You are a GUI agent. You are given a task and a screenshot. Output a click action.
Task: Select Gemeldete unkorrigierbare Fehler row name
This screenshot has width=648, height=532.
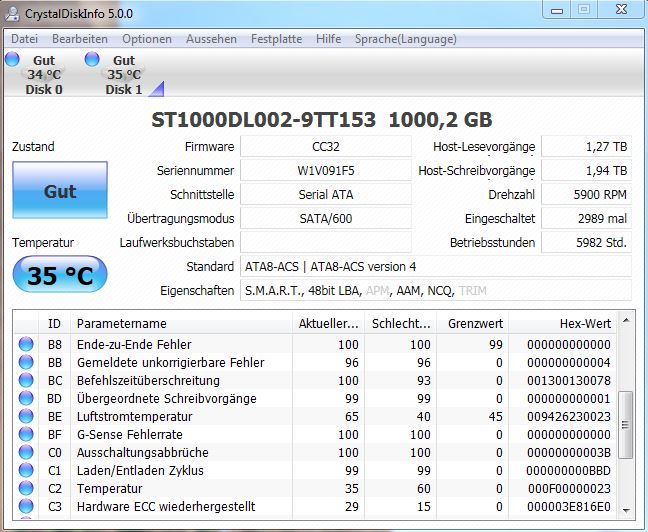[170, 363]
